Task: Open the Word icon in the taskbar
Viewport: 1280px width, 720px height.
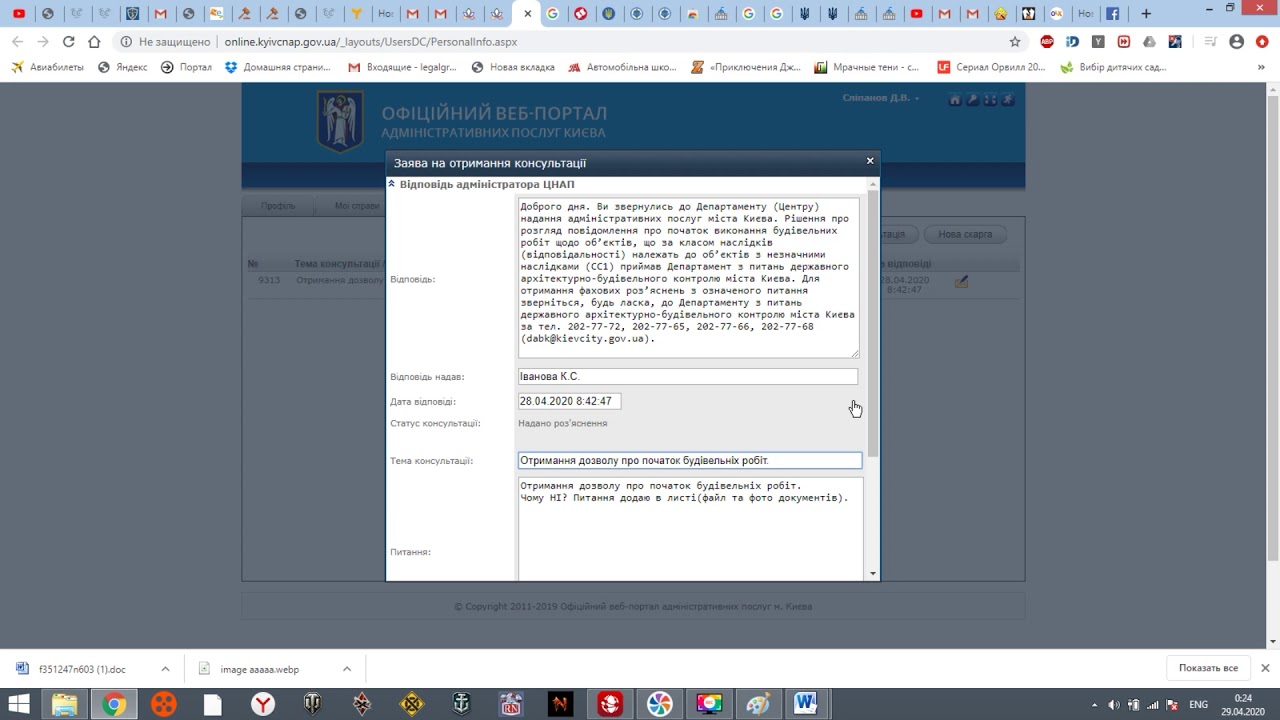Action: (806, 705)
